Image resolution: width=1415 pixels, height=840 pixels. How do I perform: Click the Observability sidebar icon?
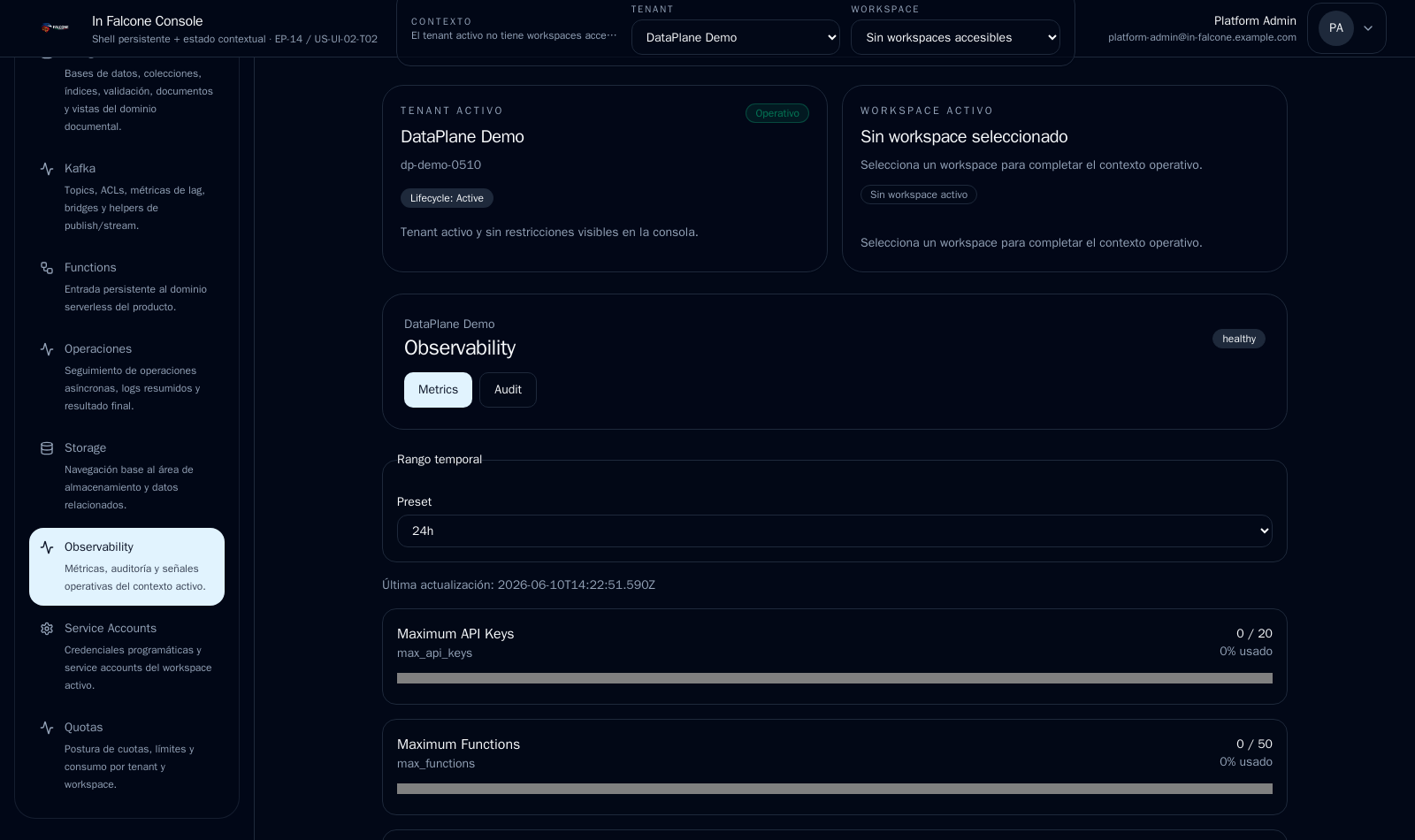click(47, 547)
